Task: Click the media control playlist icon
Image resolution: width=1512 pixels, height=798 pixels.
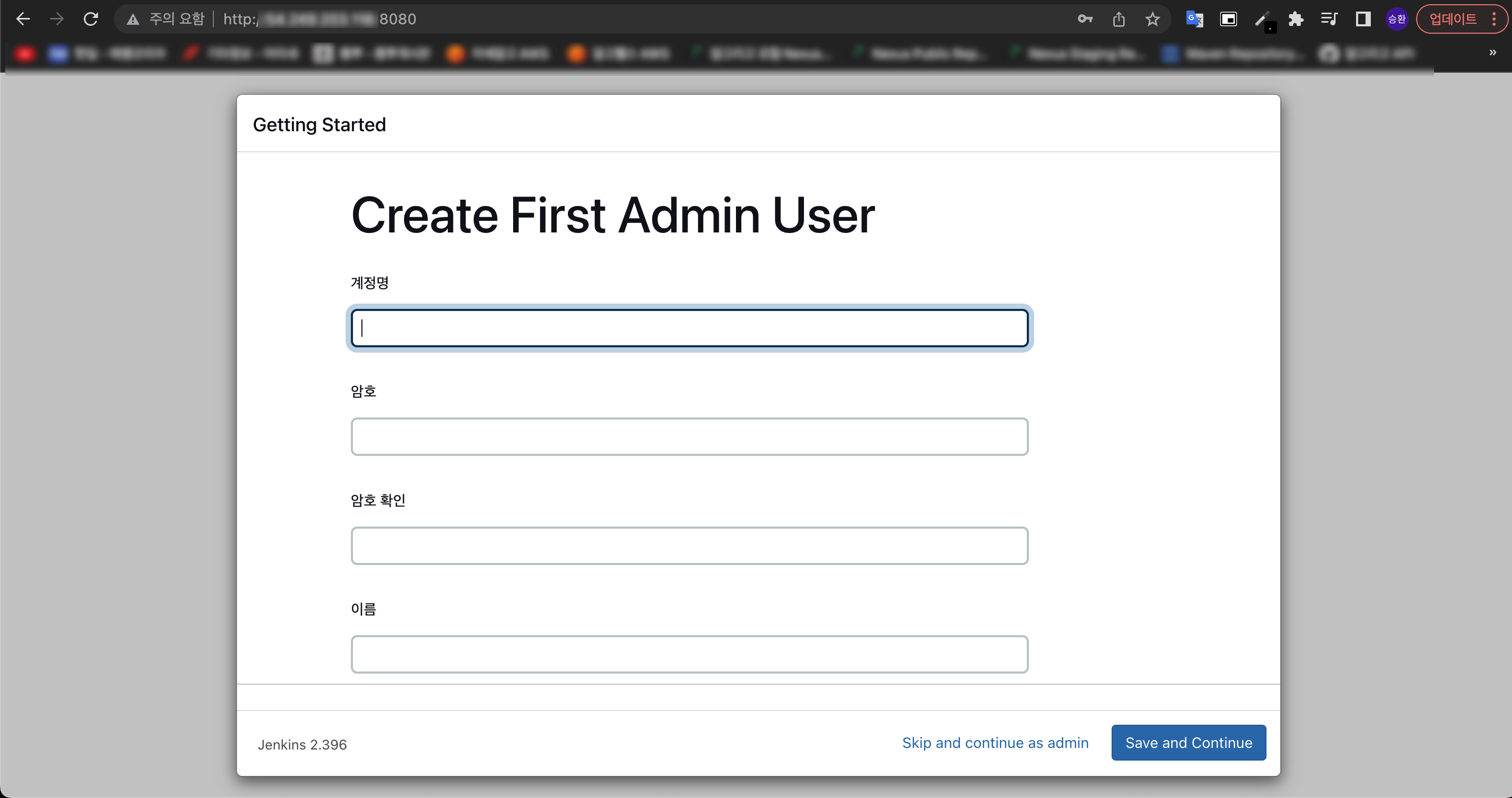Action: [x=1329, y=19]
